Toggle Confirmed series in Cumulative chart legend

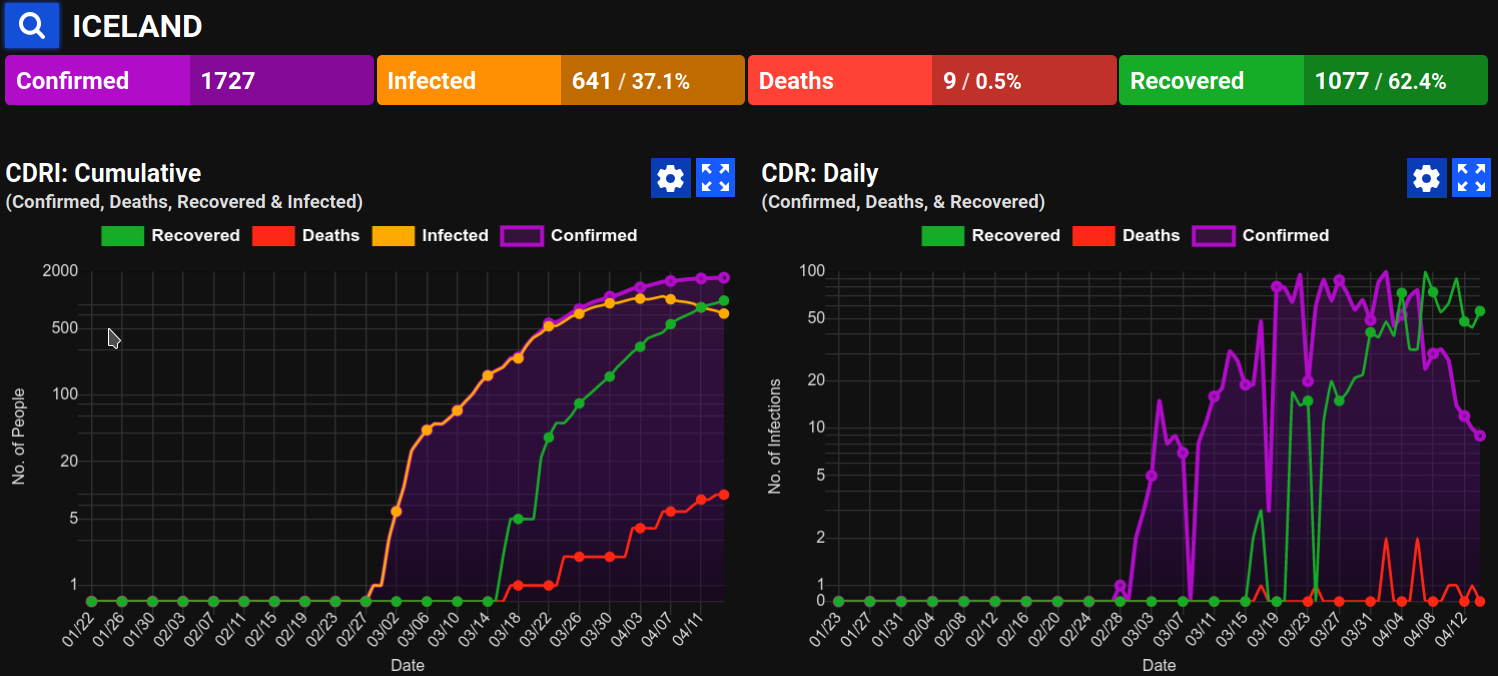point(569,236)
